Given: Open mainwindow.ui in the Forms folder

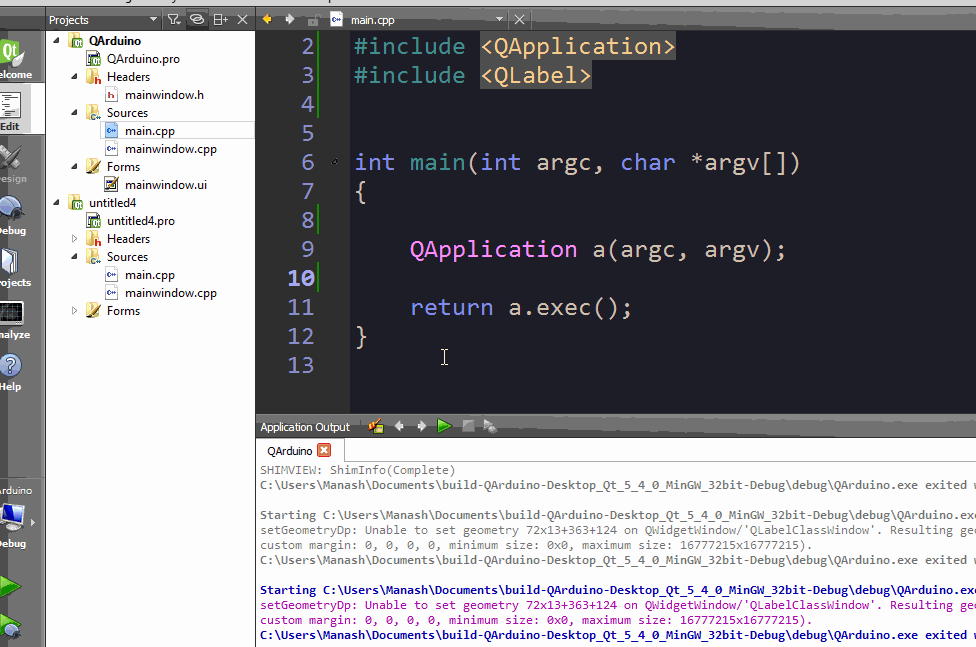Looking at the screenshot, I should coord(165,185).
